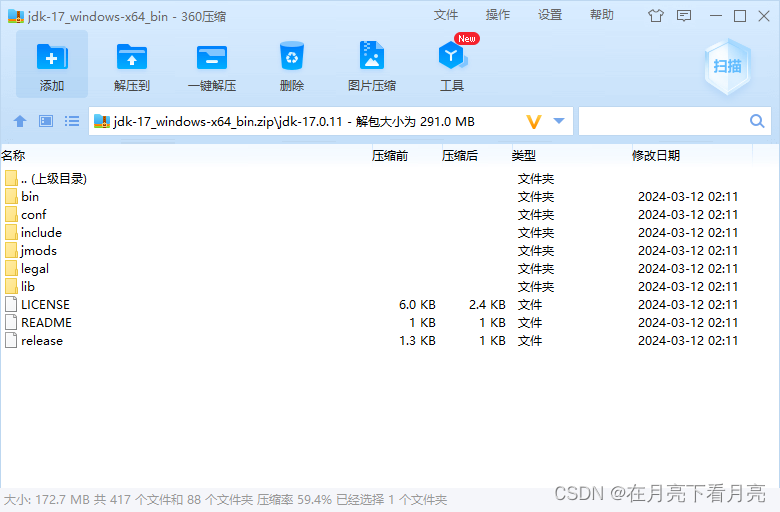Open the 工具 tools icon
This screenshot has height=512, width=780.
[452, 56]
